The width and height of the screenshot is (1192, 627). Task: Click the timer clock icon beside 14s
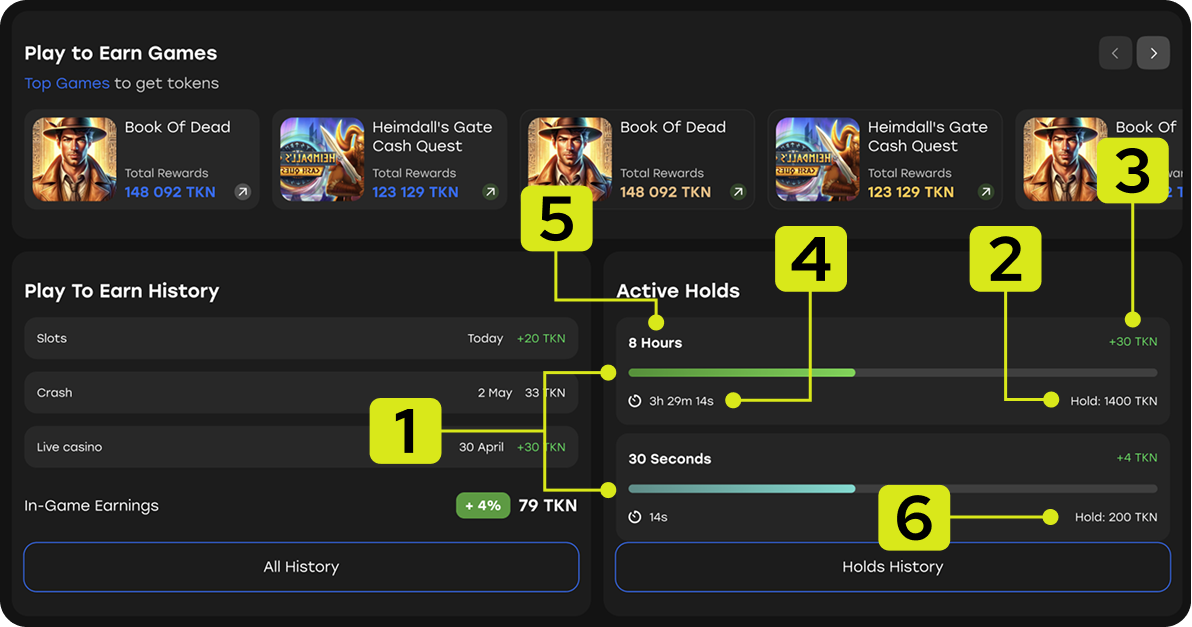coord(635,517)
